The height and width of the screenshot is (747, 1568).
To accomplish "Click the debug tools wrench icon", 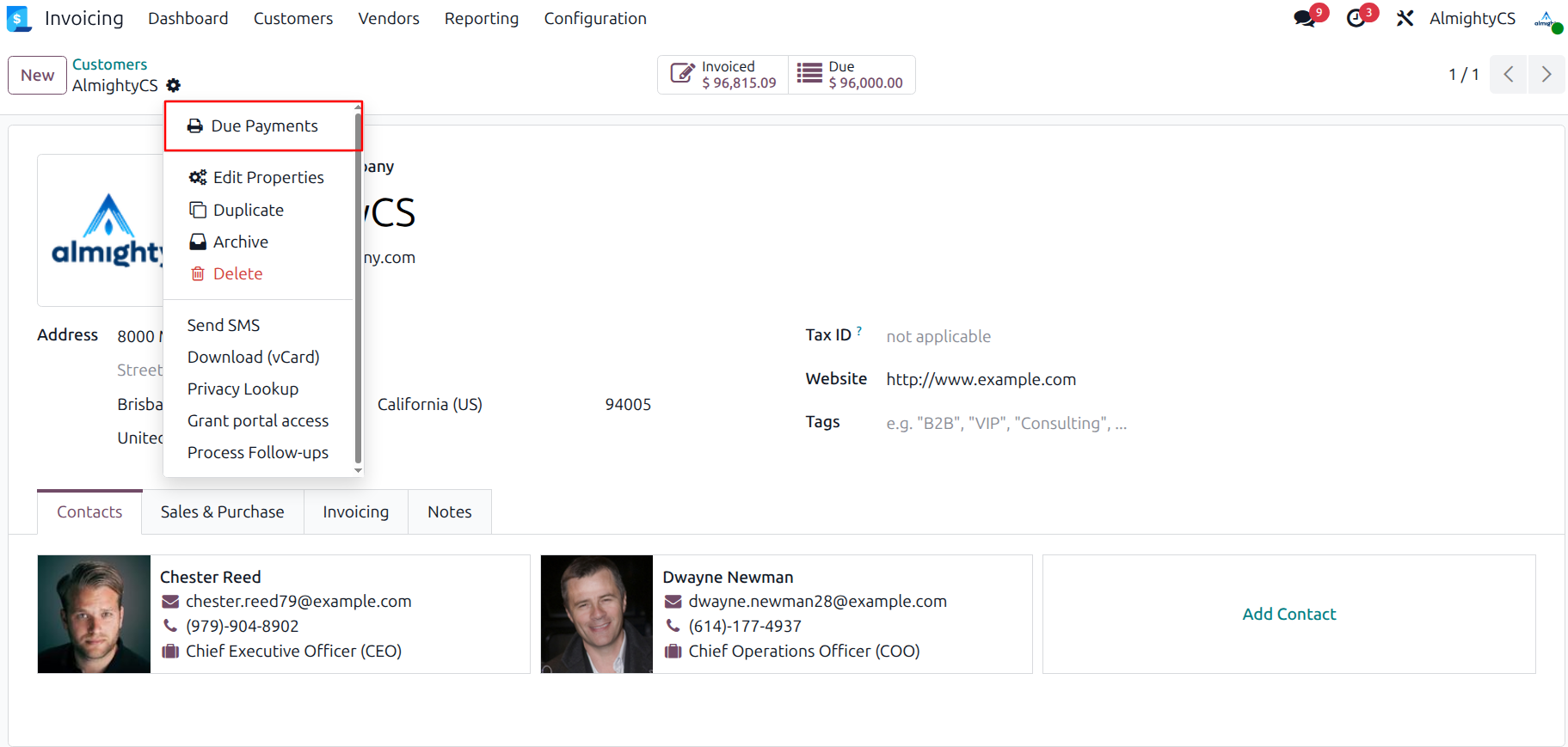I will pos(1405,19).
